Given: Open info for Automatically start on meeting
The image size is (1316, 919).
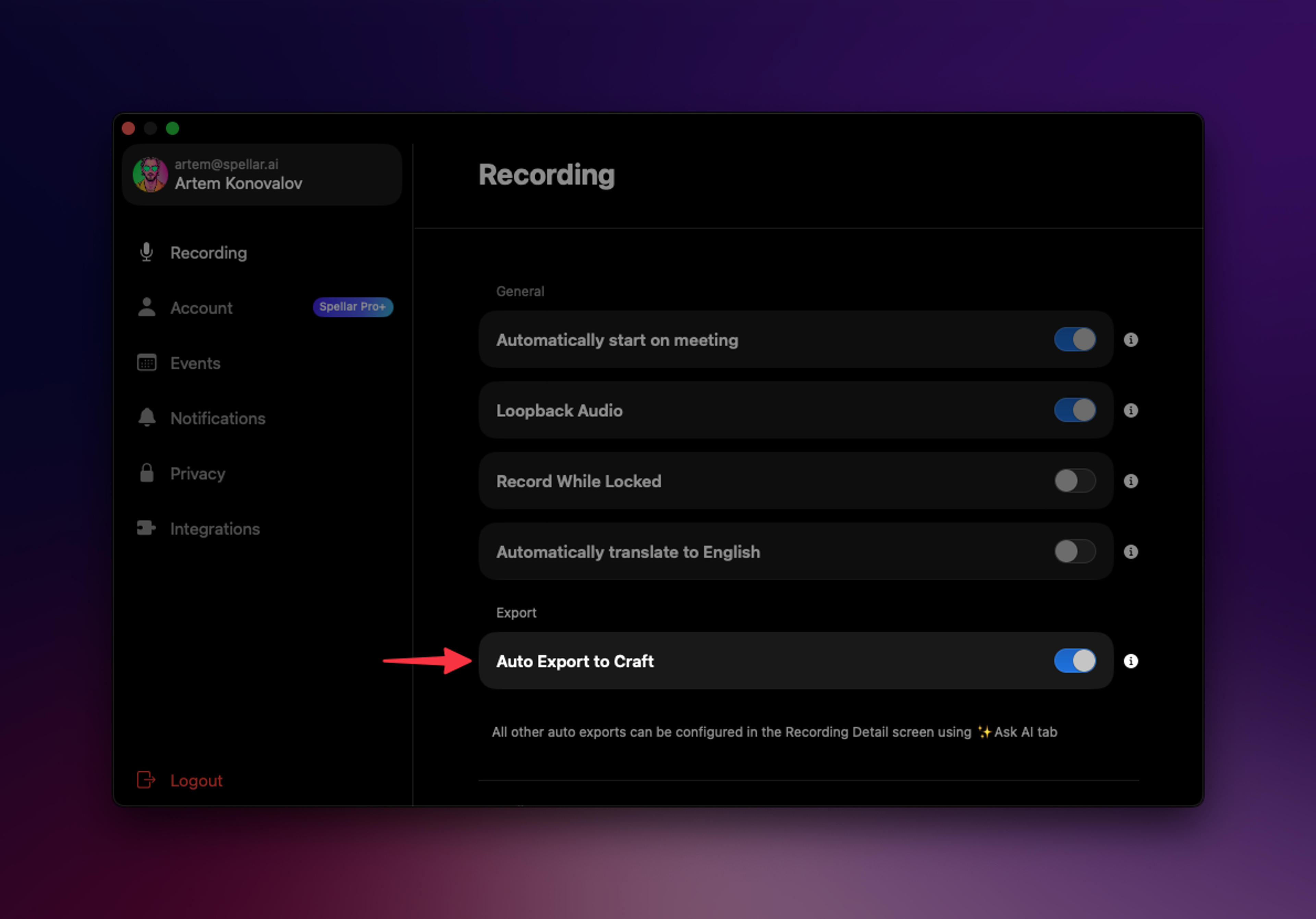Looking at the screenshot, I should click(x=1131, y=340).
